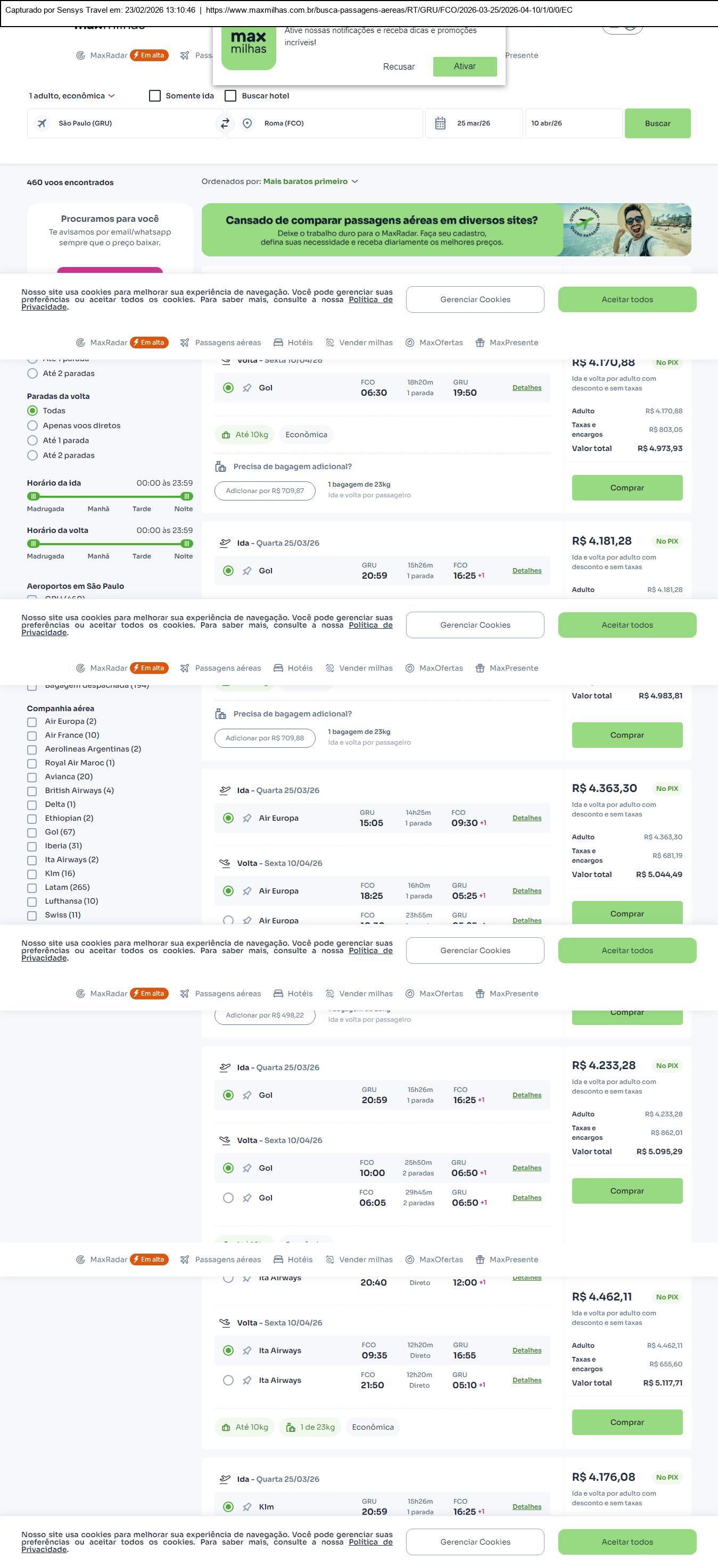Check the Somente ida checkbox

(x=155, y=96)
